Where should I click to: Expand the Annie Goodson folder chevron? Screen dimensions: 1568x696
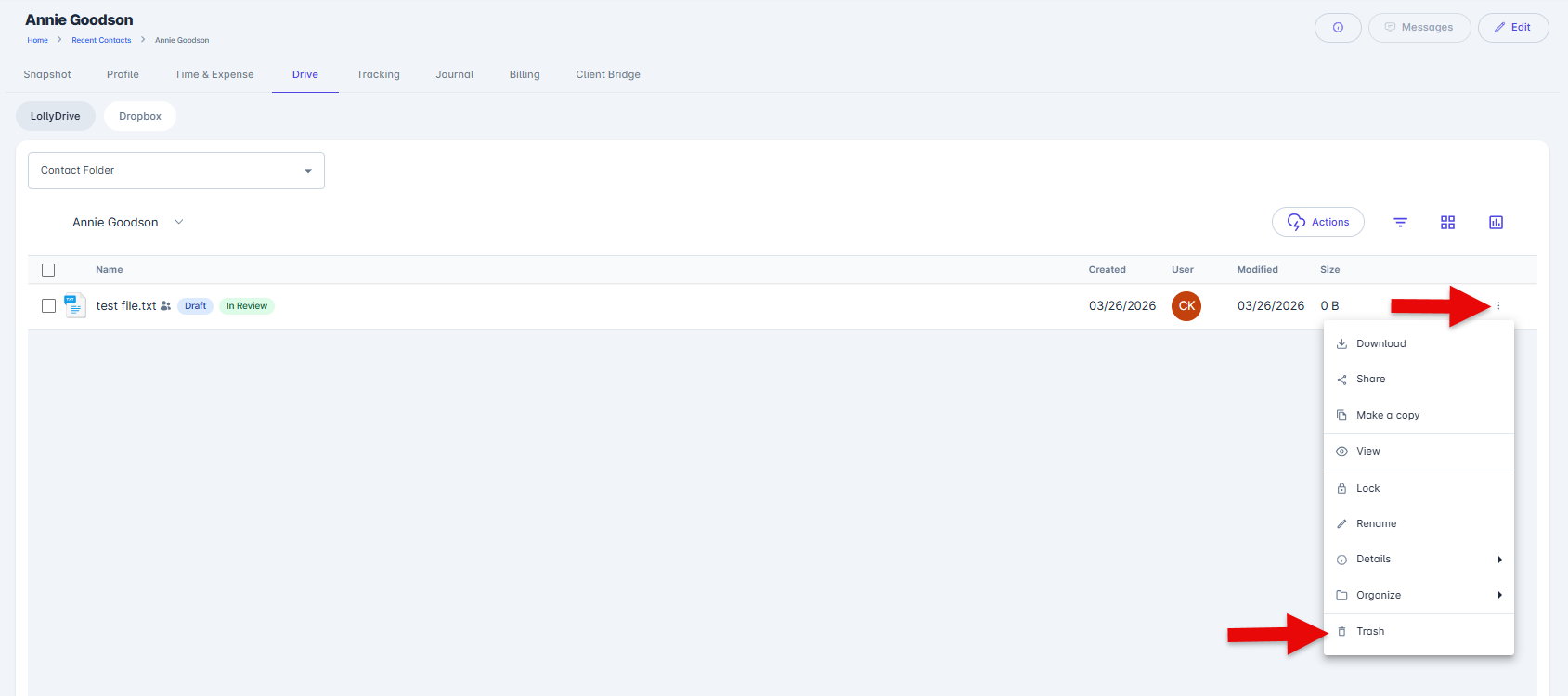(179, 222)
